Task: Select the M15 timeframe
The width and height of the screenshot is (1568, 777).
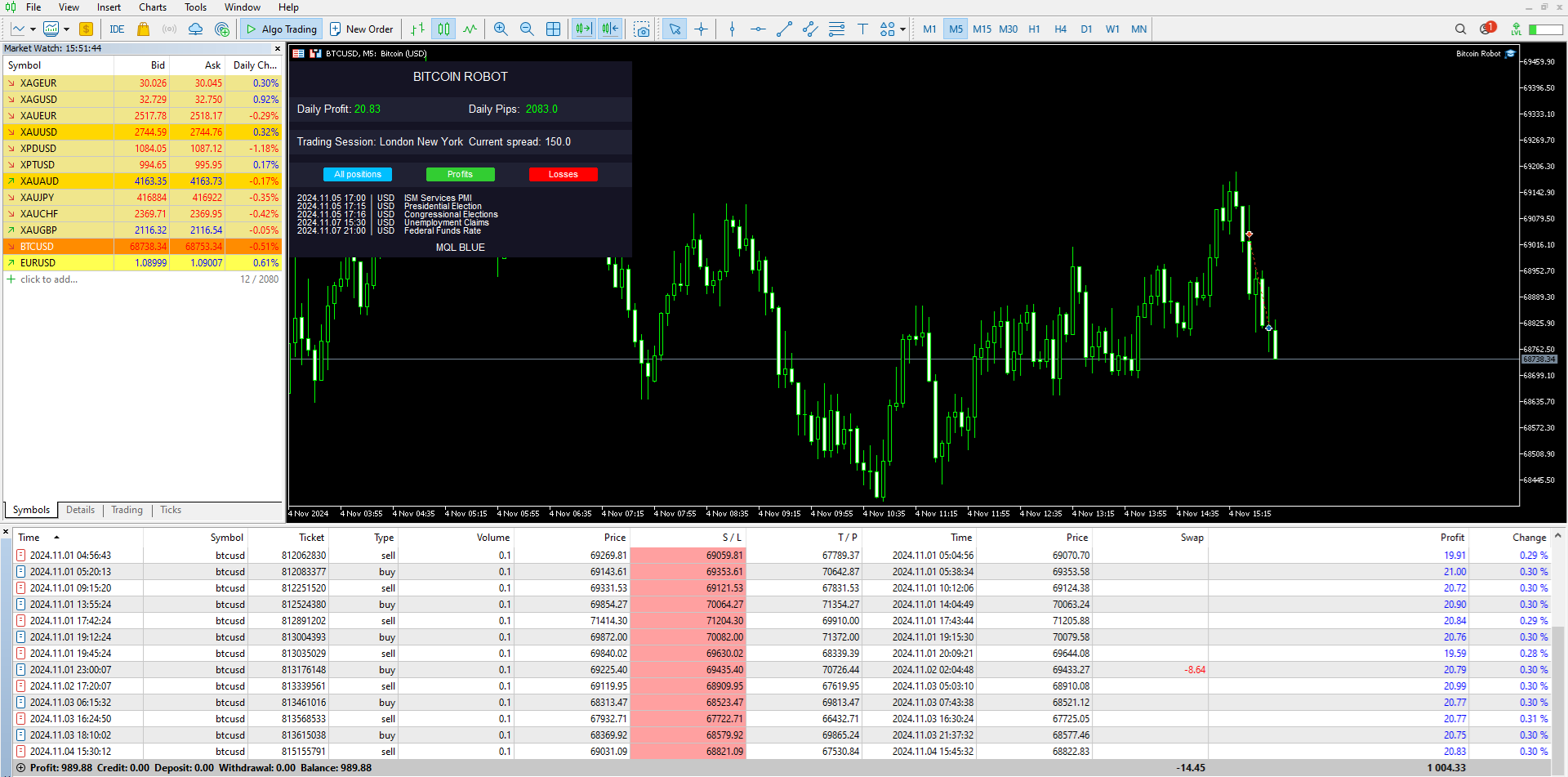Action: pyautogui.click(x=982, y=29)
